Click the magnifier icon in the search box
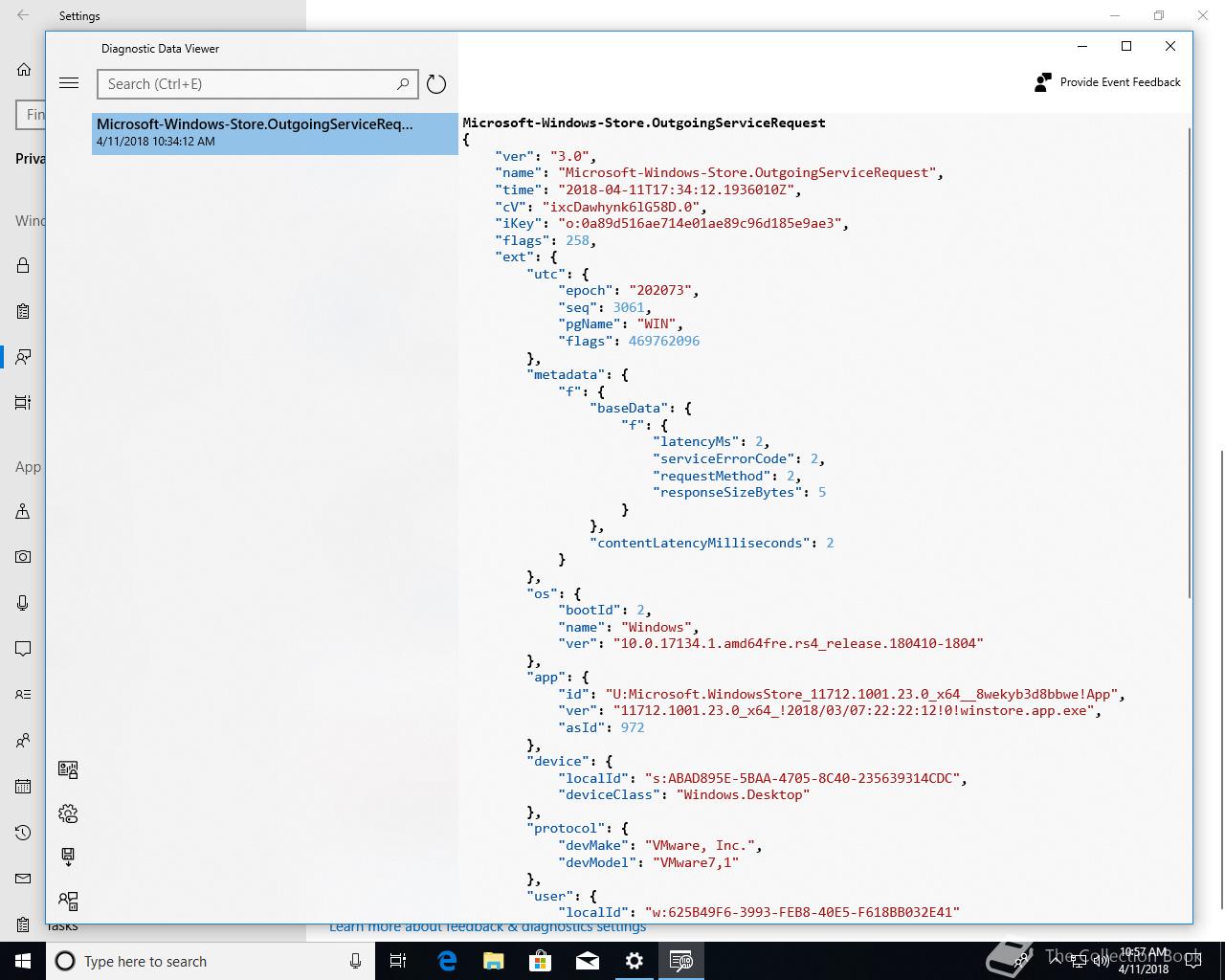1225x980 pixels. click(403, 84)
